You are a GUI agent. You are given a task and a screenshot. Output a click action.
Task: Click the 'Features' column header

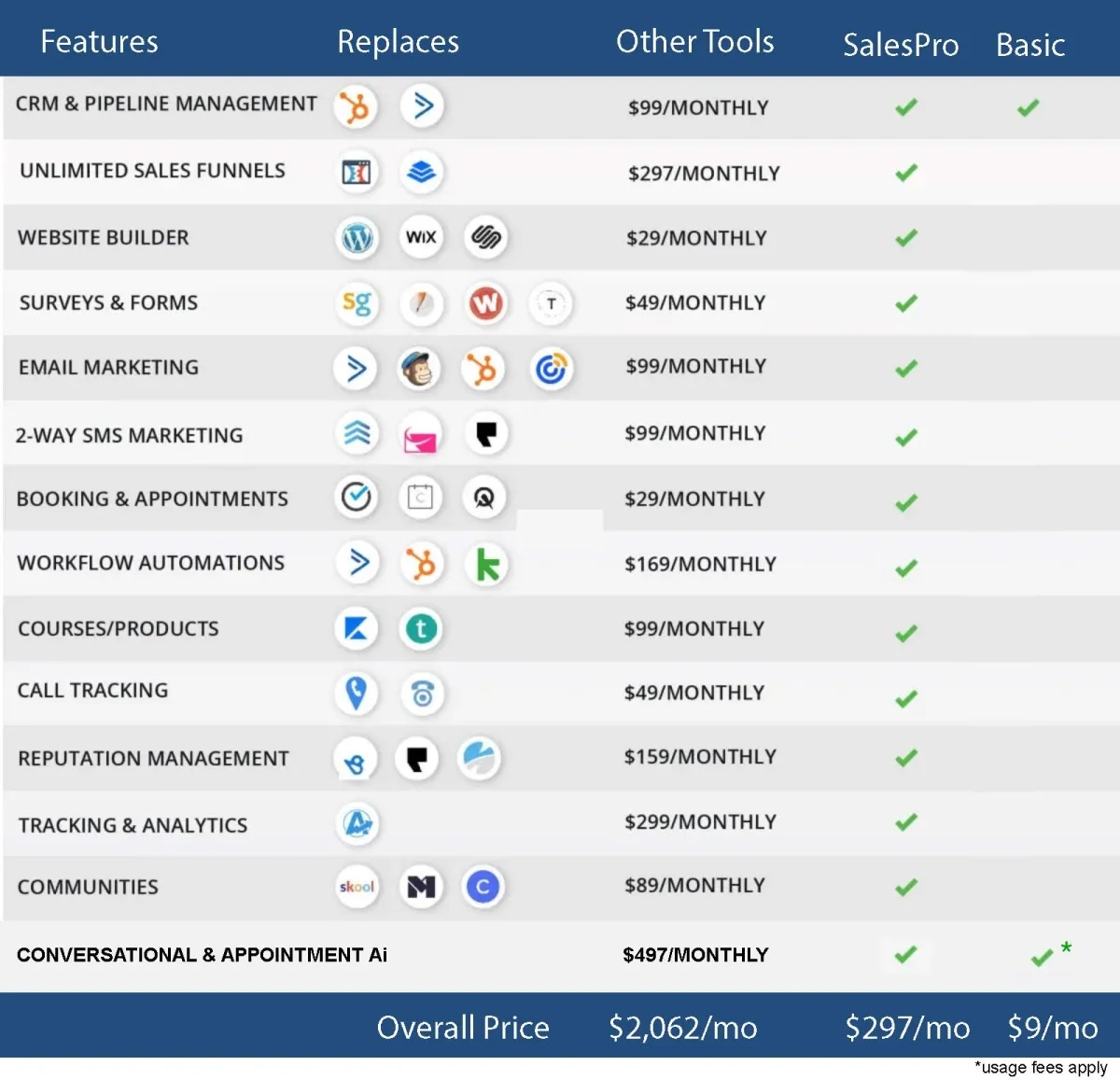click(x=99, y=42)
